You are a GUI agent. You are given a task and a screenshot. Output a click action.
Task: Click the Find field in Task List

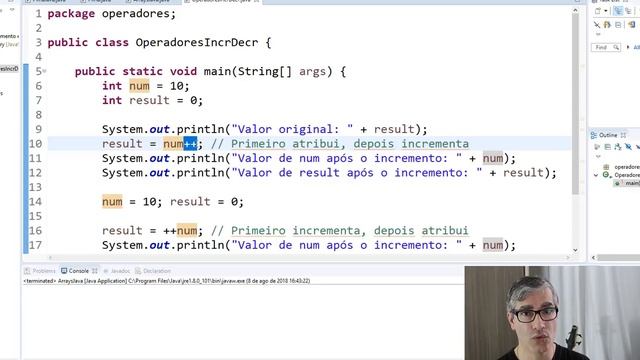click(x=606, y=47)
